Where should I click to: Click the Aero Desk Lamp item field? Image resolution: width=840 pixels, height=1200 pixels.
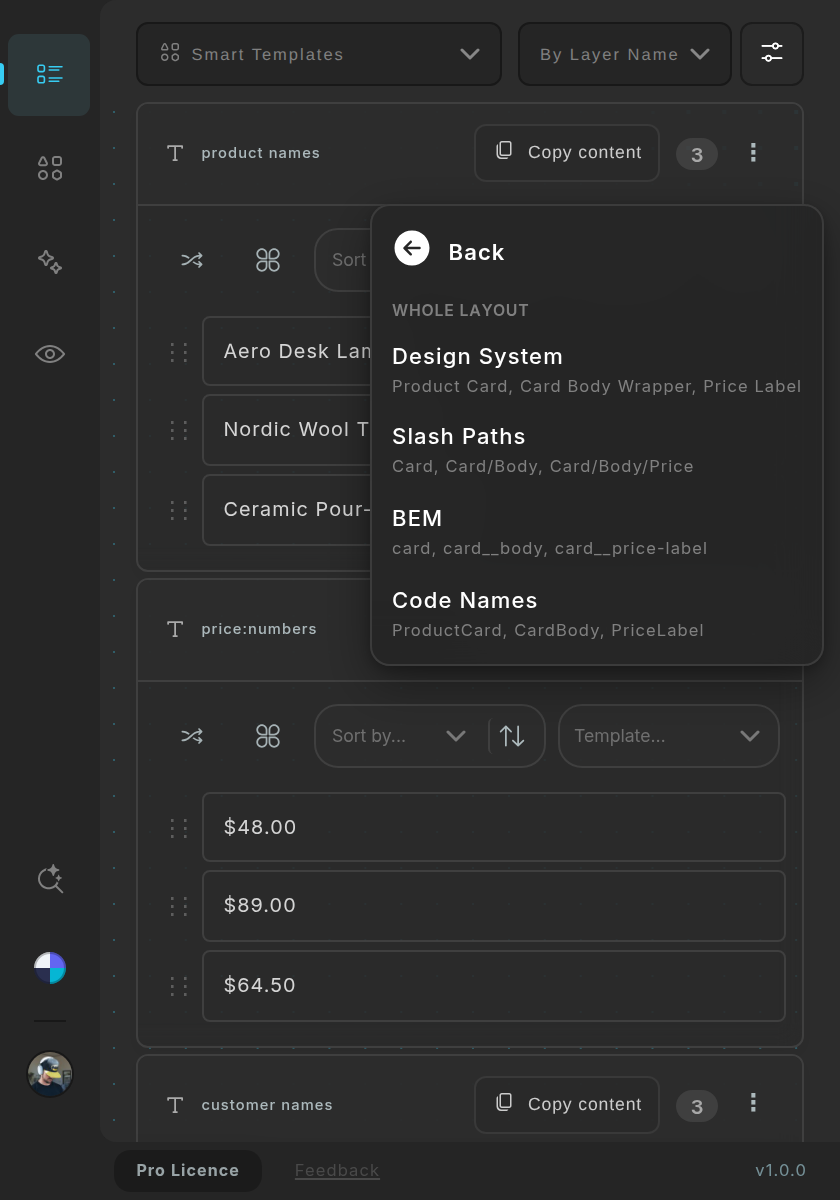[x=287, y=351]
